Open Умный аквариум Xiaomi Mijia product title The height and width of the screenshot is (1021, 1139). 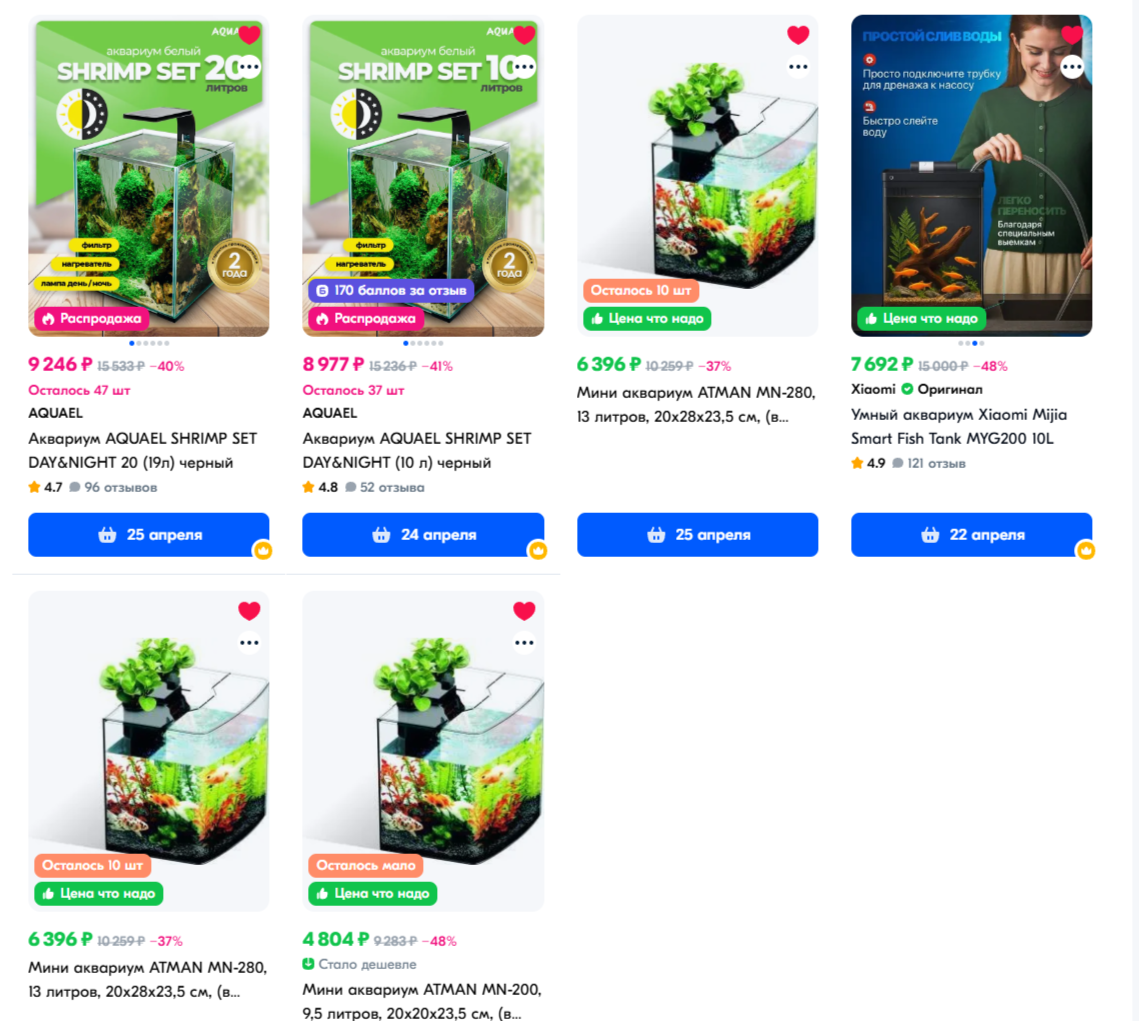click(x=959, y=426)
